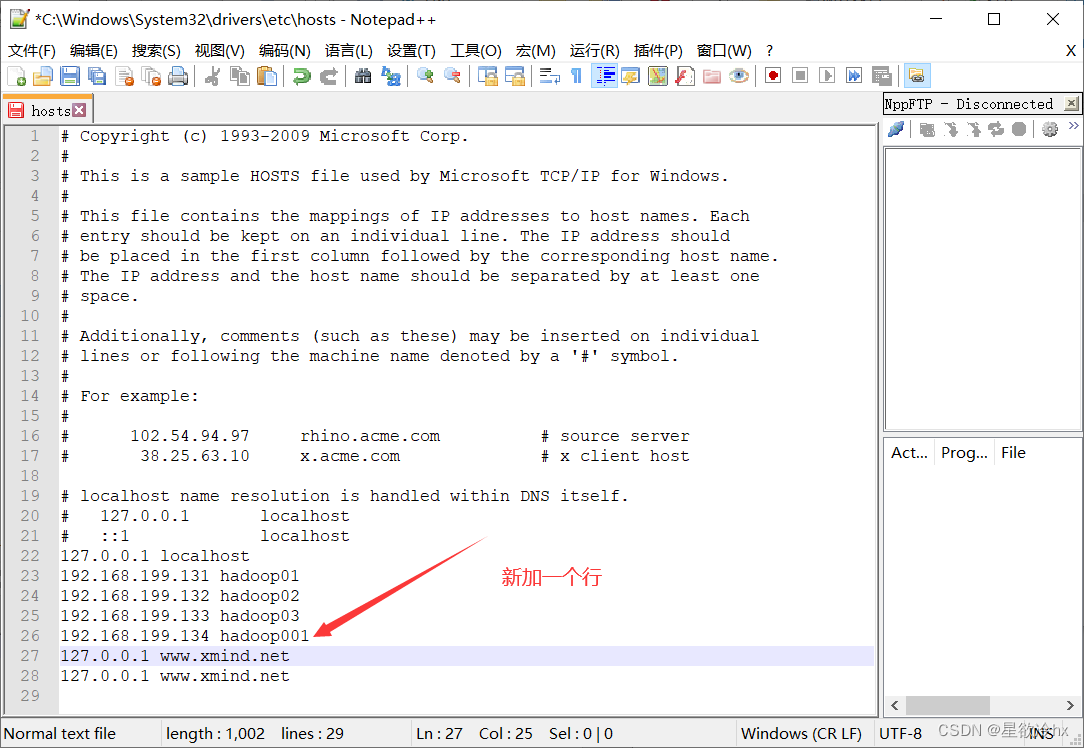Viewport: 1084px width, 748px height.
Task: Toggle the NppFTP window toolbar button
Action: pyautogui.click(x=917, y=76)
